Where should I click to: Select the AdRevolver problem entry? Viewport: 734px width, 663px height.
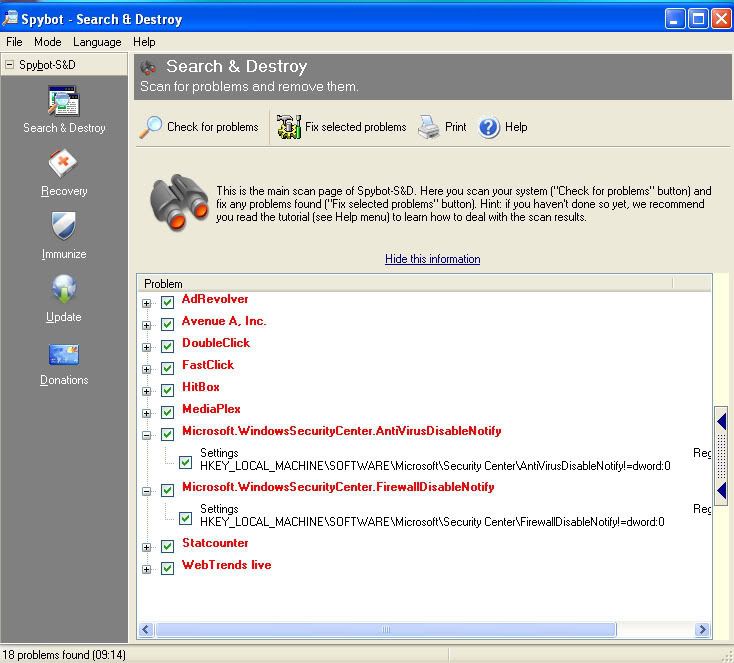pyautogui.click(x=215, y=299)
